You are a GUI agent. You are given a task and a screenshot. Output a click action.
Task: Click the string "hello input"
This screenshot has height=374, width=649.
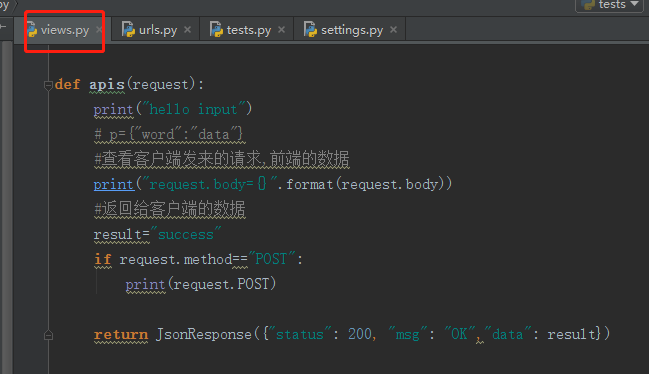point(193,110)
